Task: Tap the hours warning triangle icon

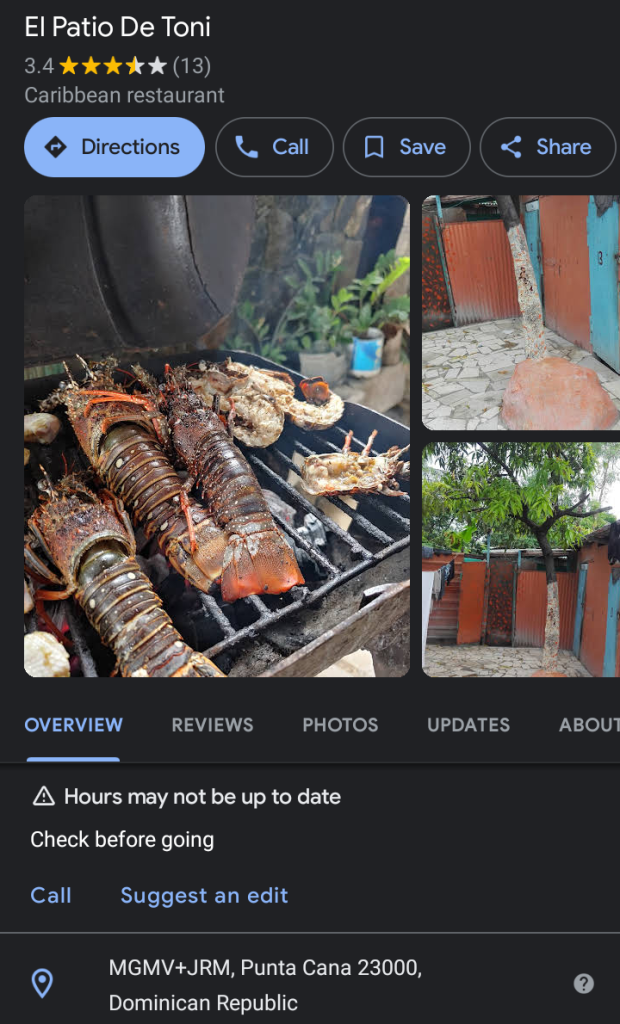Action: (43, 797)
